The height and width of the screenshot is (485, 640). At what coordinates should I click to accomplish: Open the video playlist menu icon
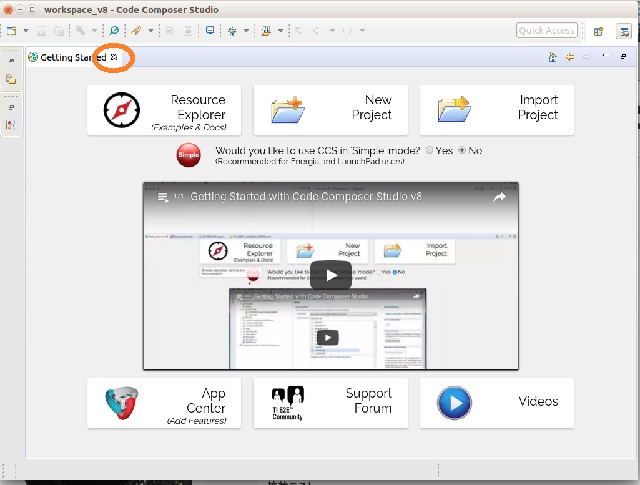(x=163, y=198)
